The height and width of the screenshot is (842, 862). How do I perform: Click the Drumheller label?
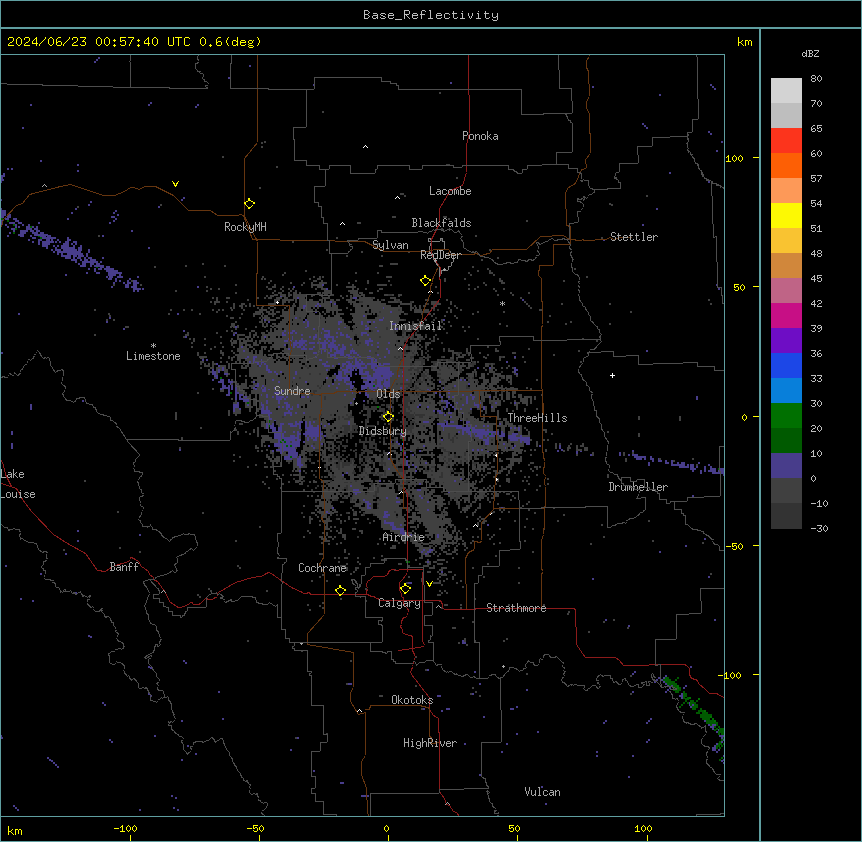point(638,487)
